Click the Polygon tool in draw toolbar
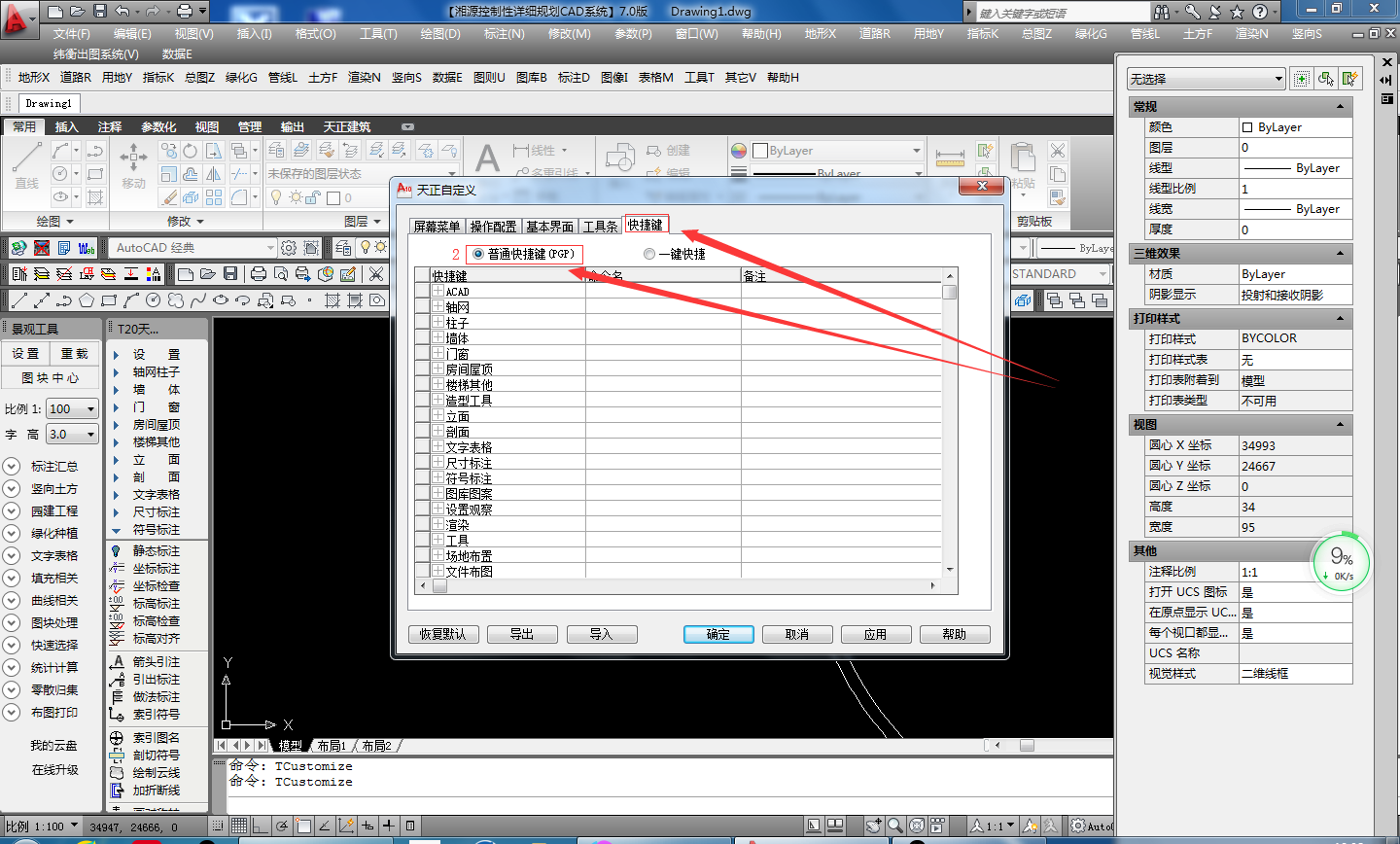This screenshot has width=1400, height=844. tap(86, 300)
